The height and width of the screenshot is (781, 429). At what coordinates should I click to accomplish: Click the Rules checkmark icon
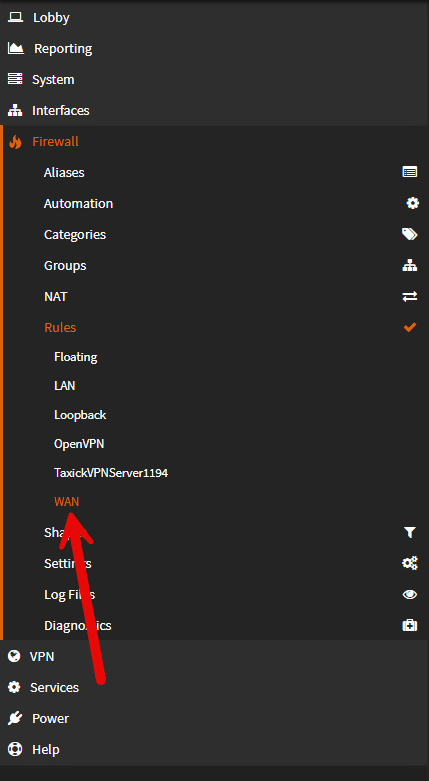point(410,327)
